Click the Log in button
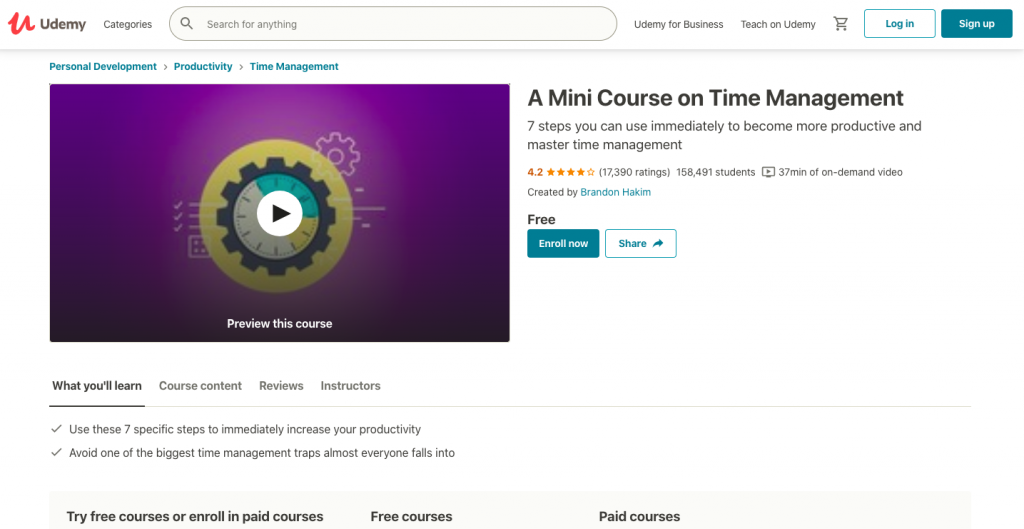 (x=900, y=24)
